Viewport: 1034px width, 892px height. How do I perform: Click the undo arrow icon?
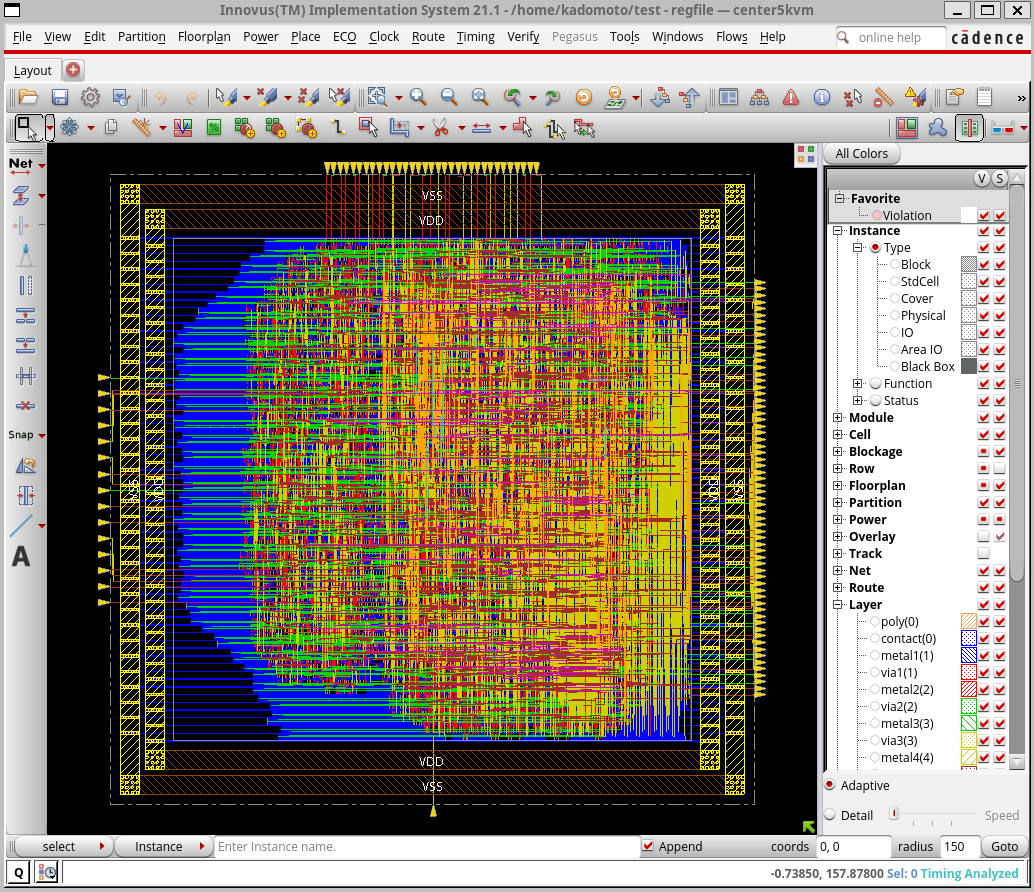(x=161, y=98)
